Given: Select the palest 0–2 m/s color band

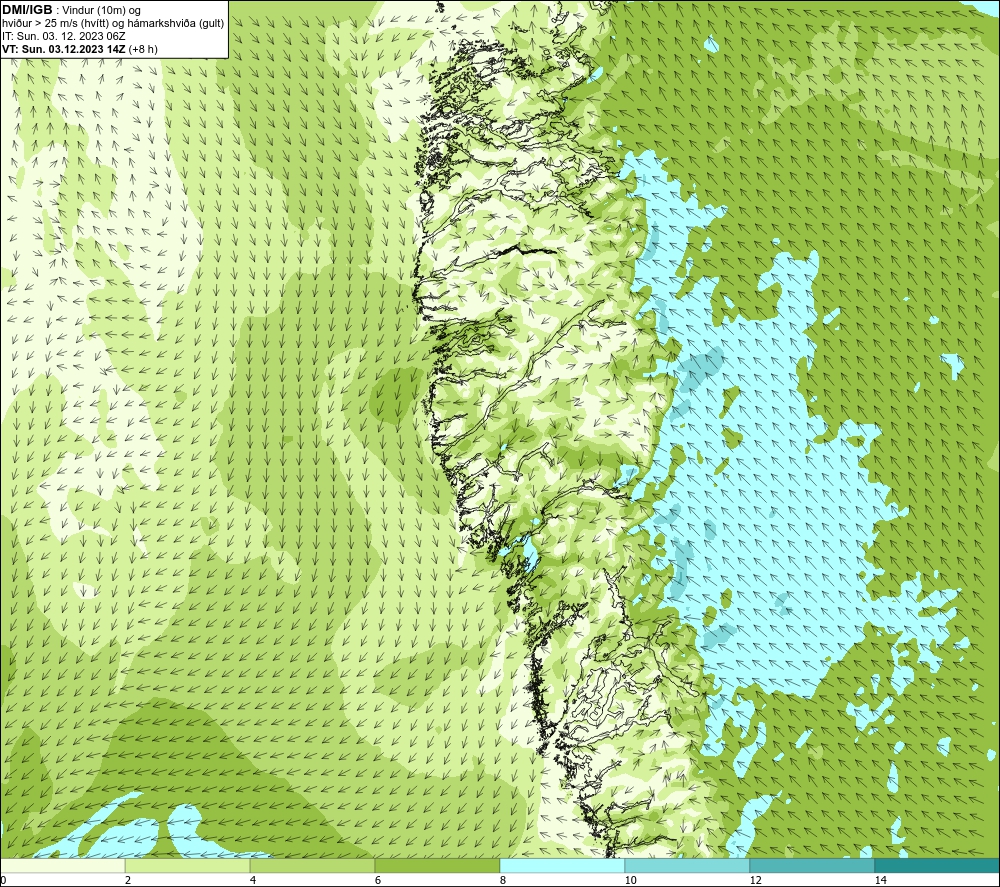Looking at the screenshot, I should pos(62,866).
